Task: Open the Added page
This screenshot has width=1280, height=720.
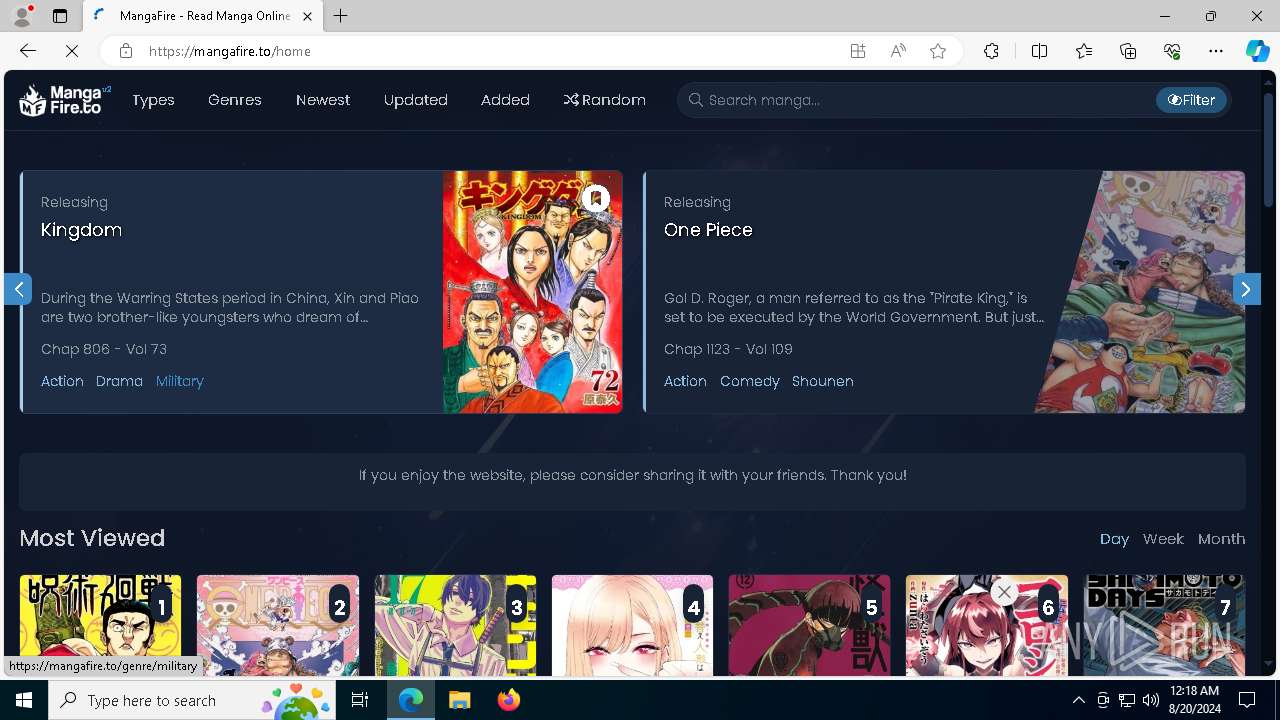Action: pos(505,100)
